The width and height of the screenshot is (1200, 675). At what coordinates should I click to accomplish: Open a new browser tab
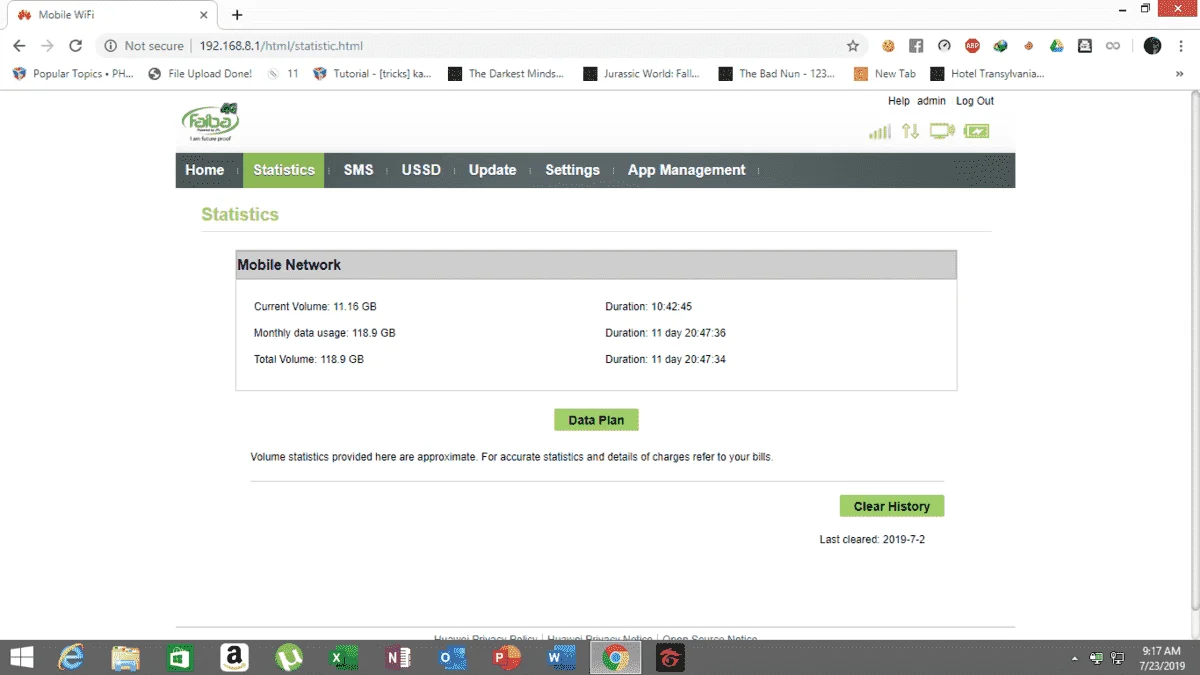tap(237, 15)
